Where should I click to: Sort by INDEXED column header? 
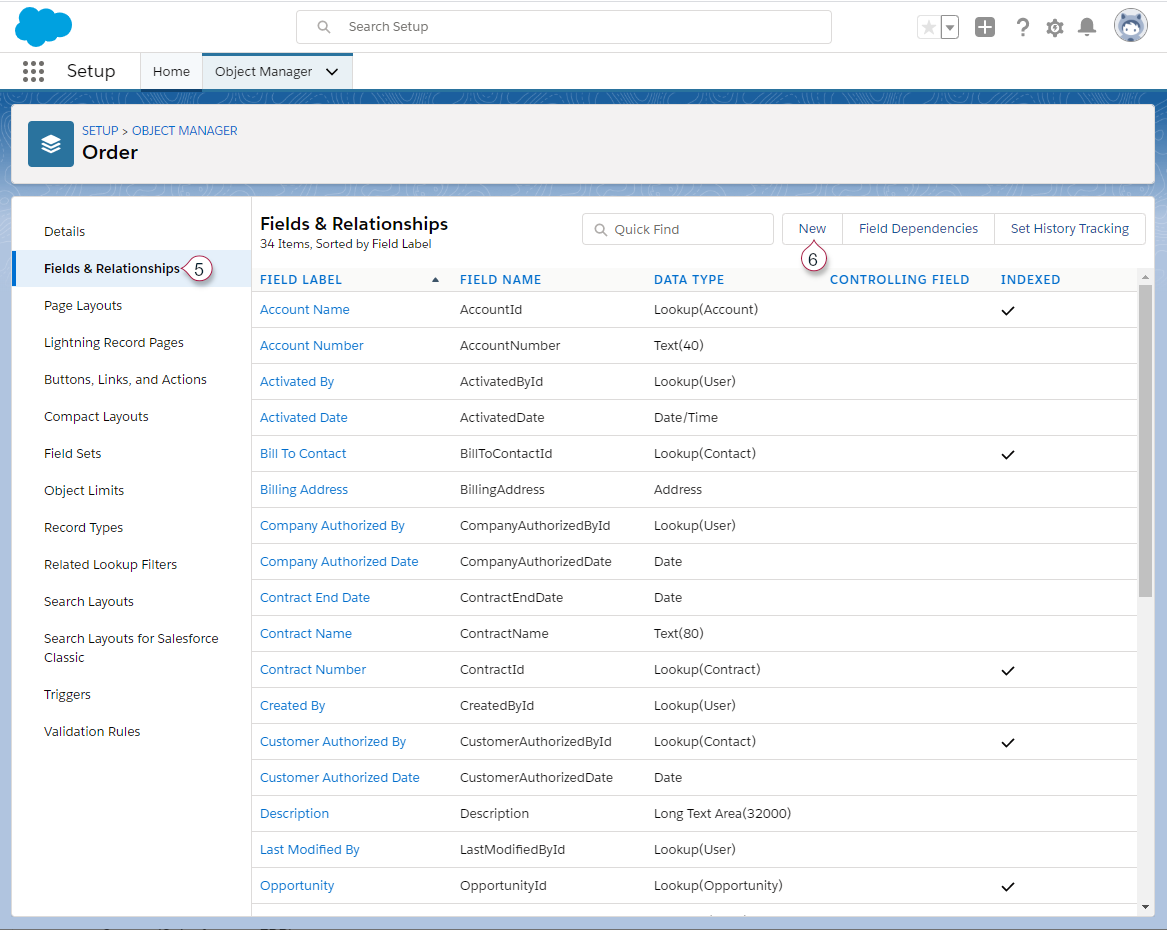[1030, 280]
